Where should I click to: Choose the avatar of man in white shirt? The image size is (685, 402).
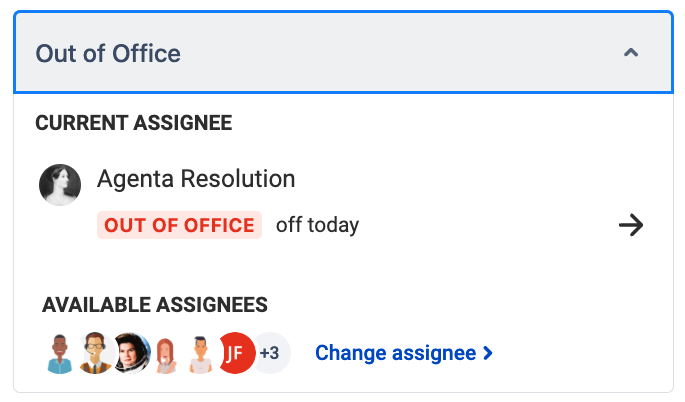201,354
